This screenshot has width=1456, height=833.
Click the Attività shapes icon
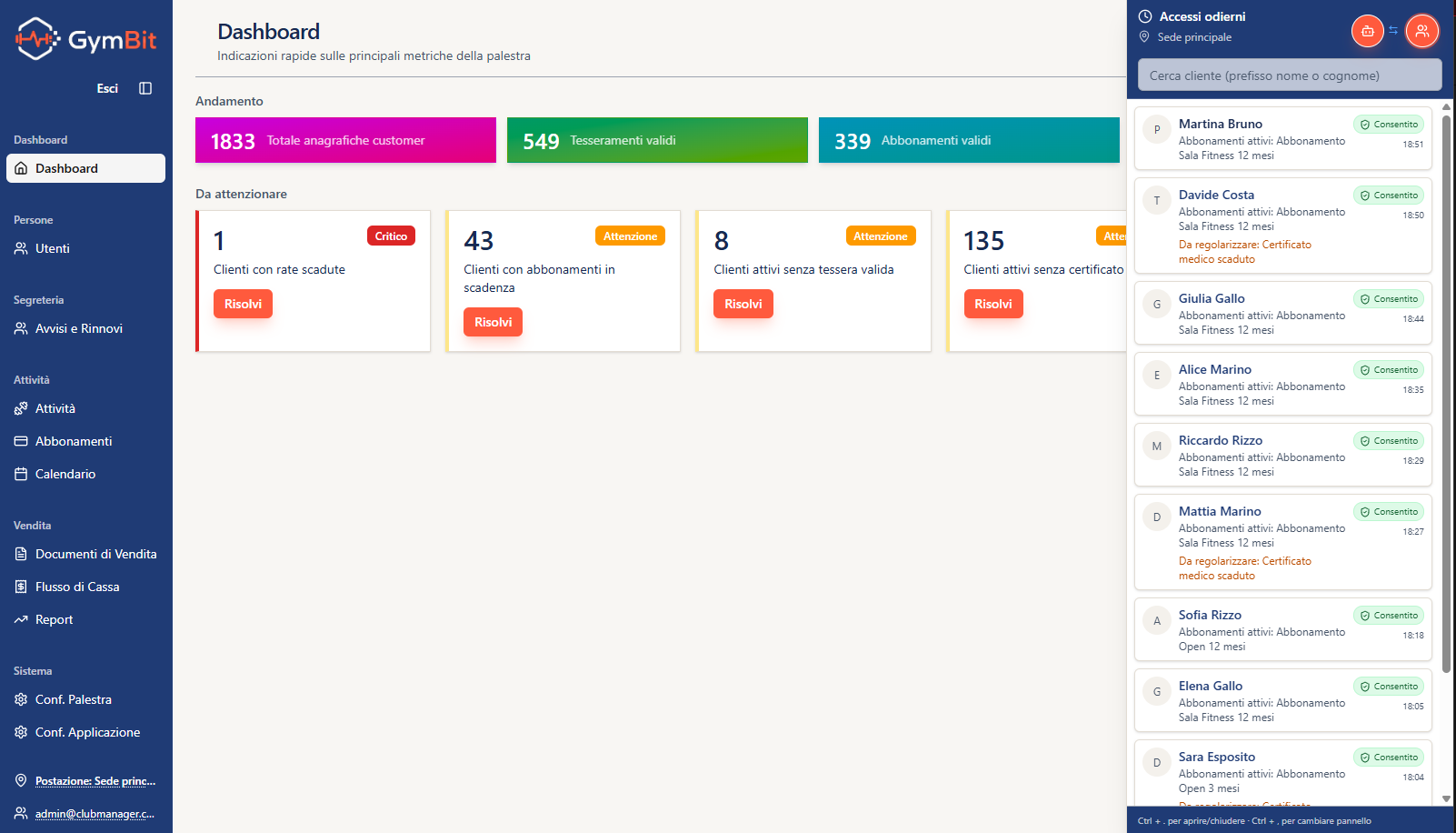pyautogui.click(x=21, y=408)
